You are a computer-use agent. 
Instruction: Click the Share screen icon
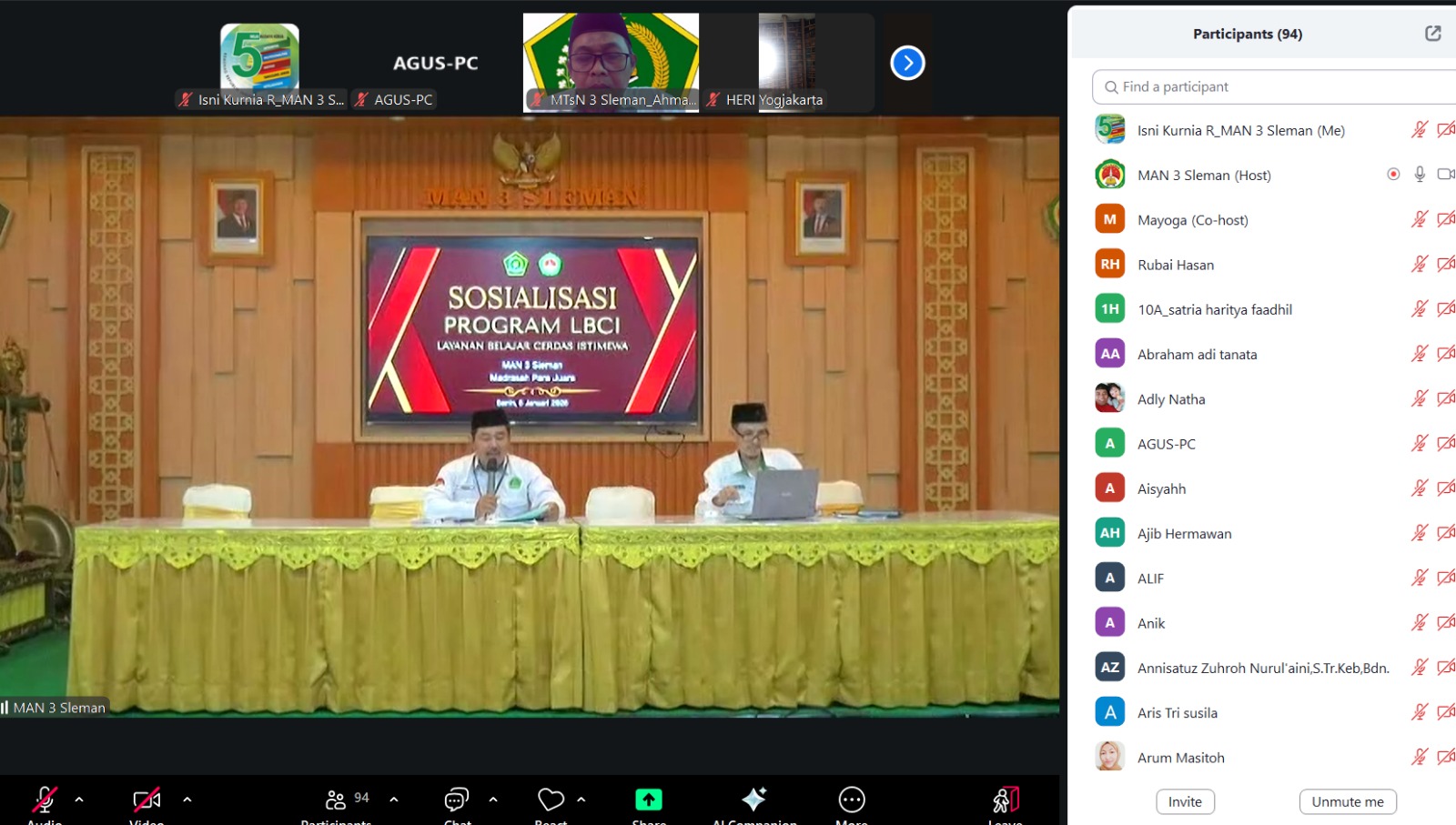tap(648, 800)
